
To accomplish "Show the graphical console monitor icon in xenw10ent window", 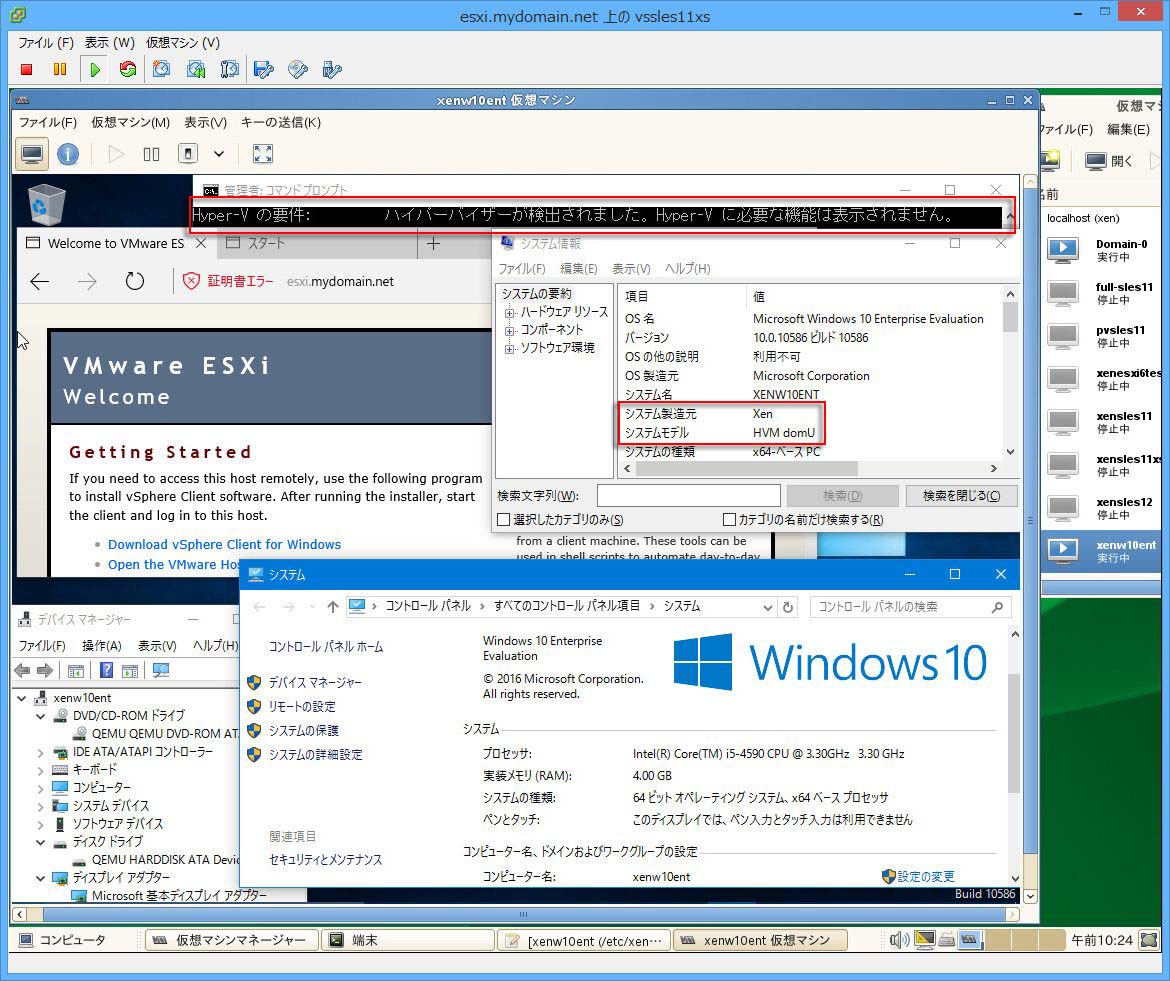I will [x=32, y=154].
